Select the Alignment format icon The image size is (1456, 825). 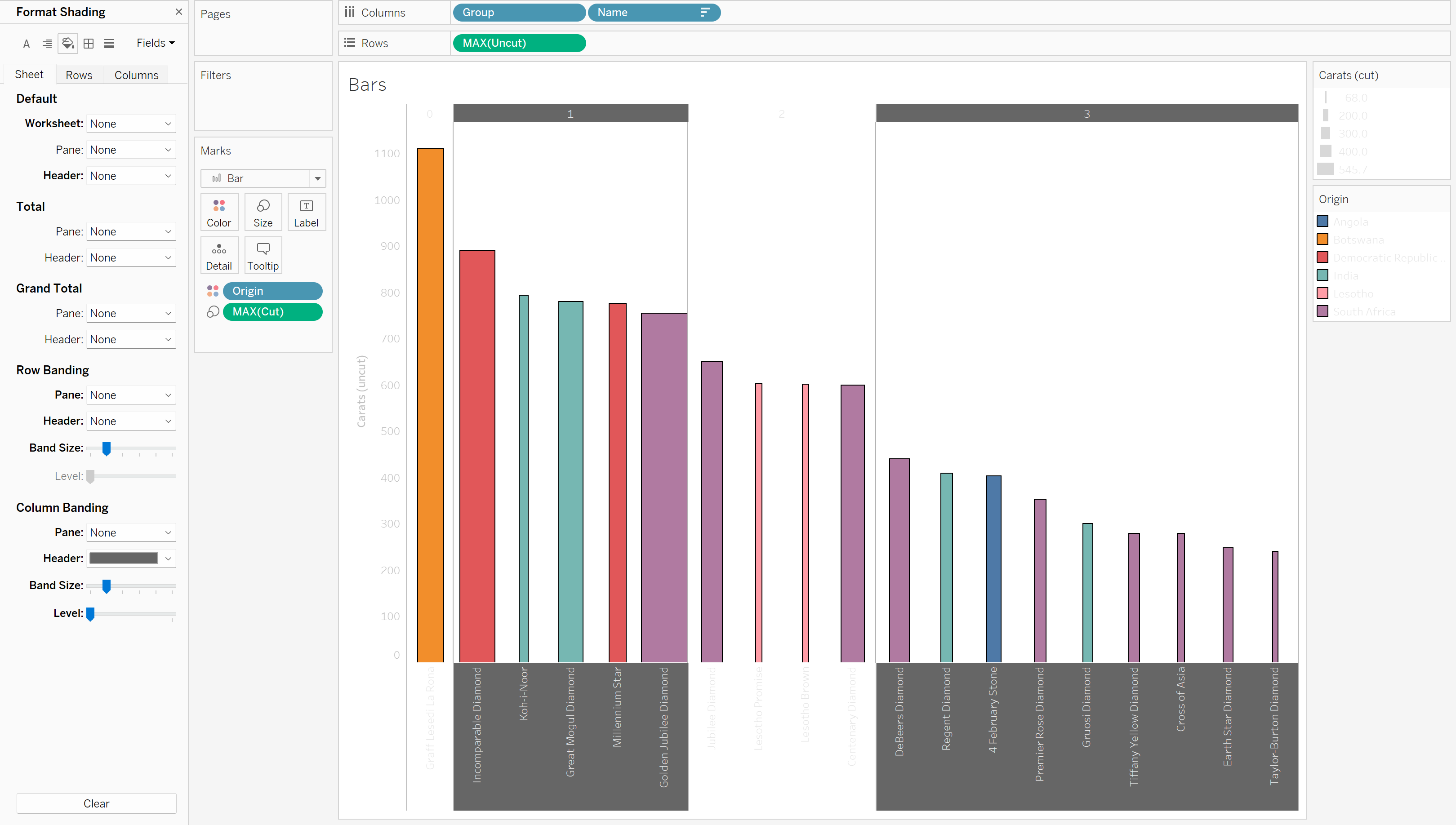point(47,44)
